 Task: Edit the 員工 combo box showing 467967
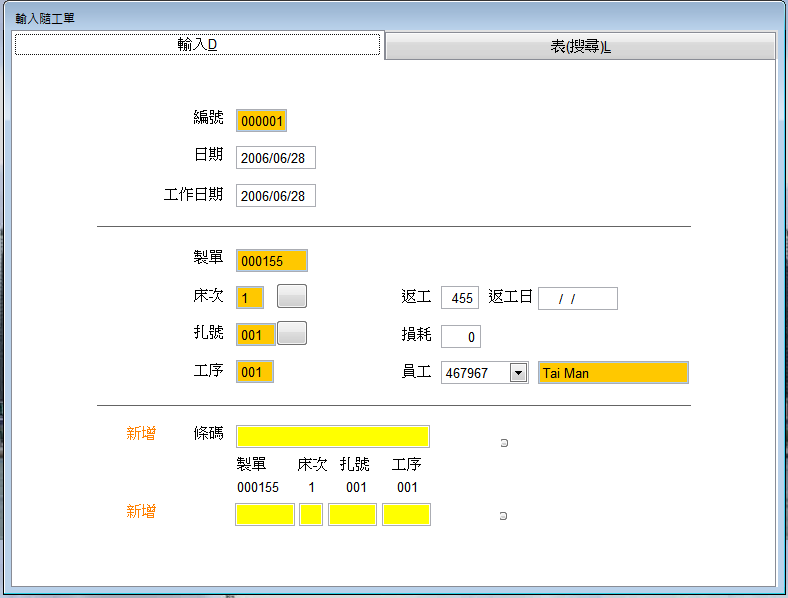click(484, 373)
